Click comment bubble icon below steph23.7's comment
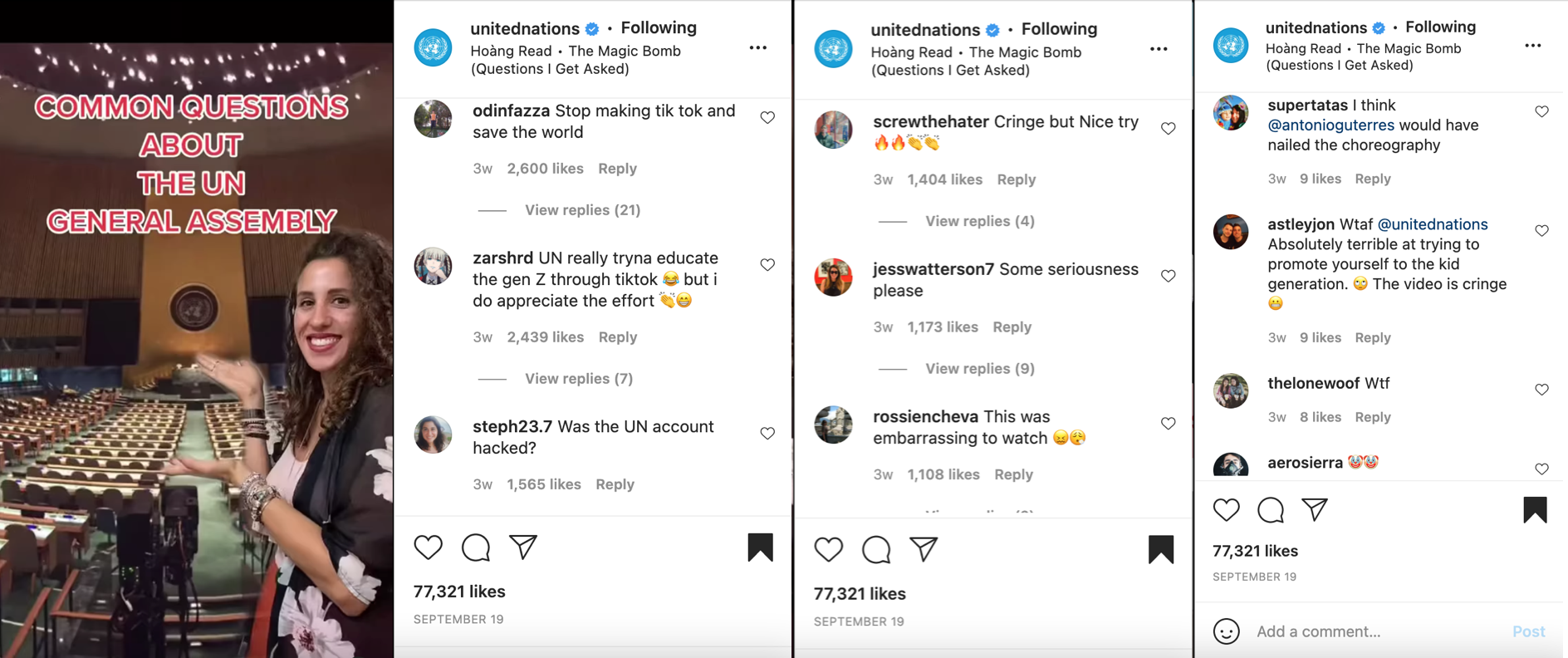 [476, 548]
